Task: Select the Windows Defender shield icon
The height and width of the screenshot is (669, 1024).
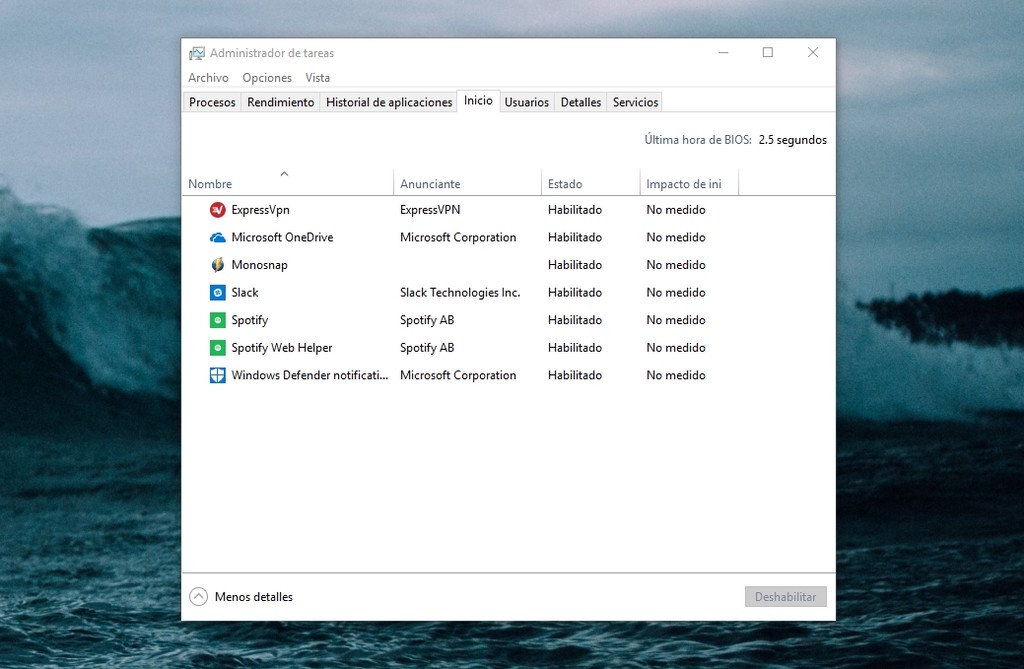Action: 217,375
